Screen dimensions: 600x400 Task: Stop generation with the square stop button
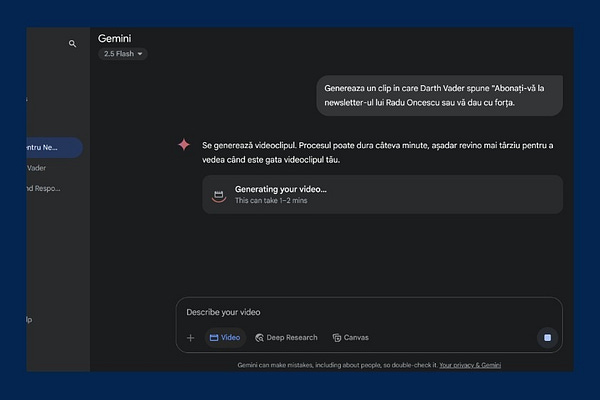coord(548,338)
